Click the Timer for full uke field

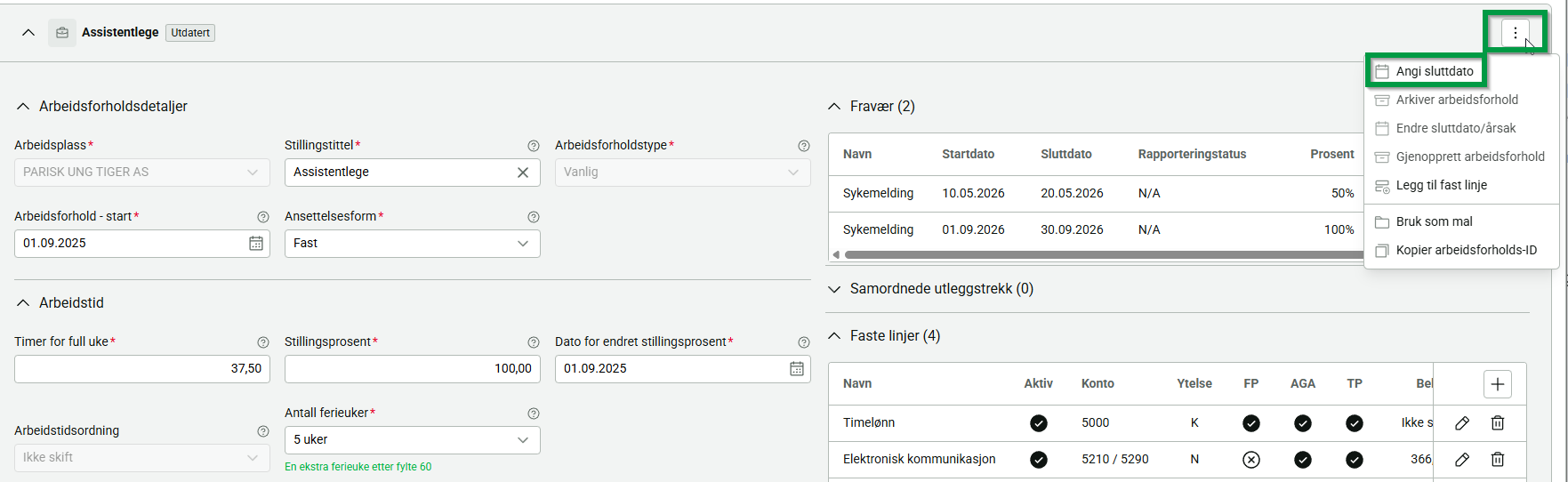point(142,369)
